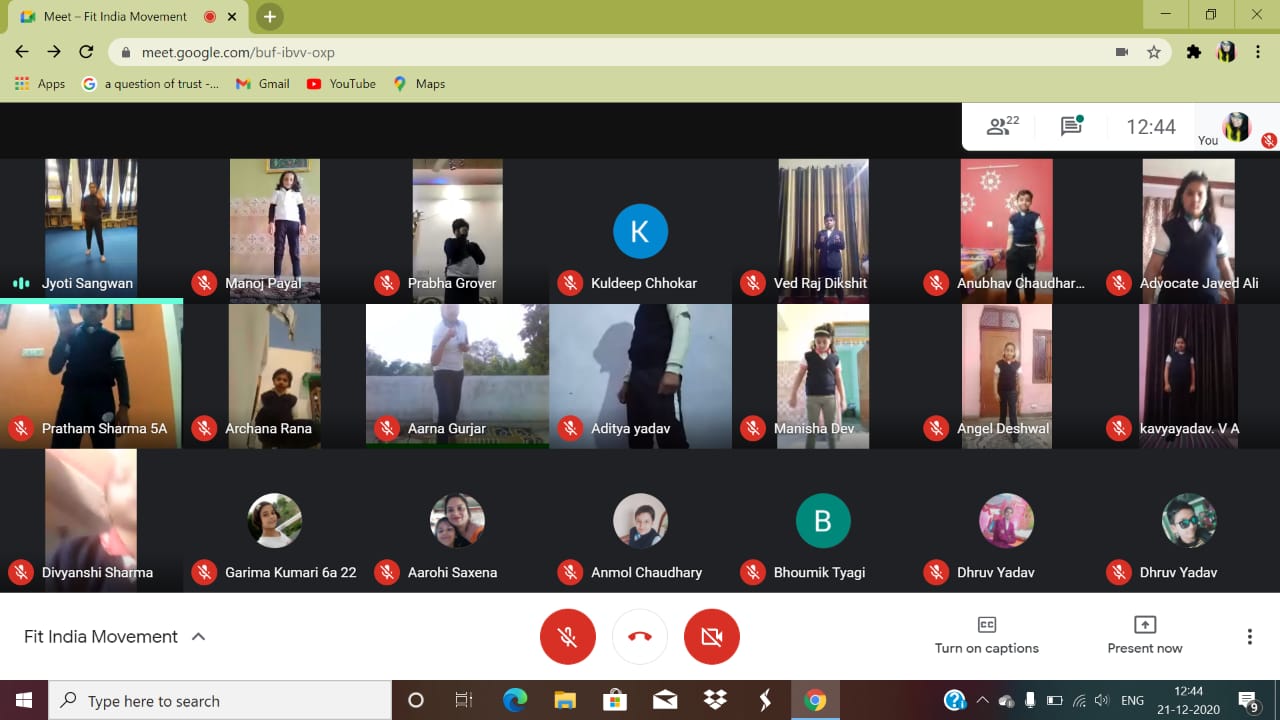Click the Manisha Dev name label

814,428
